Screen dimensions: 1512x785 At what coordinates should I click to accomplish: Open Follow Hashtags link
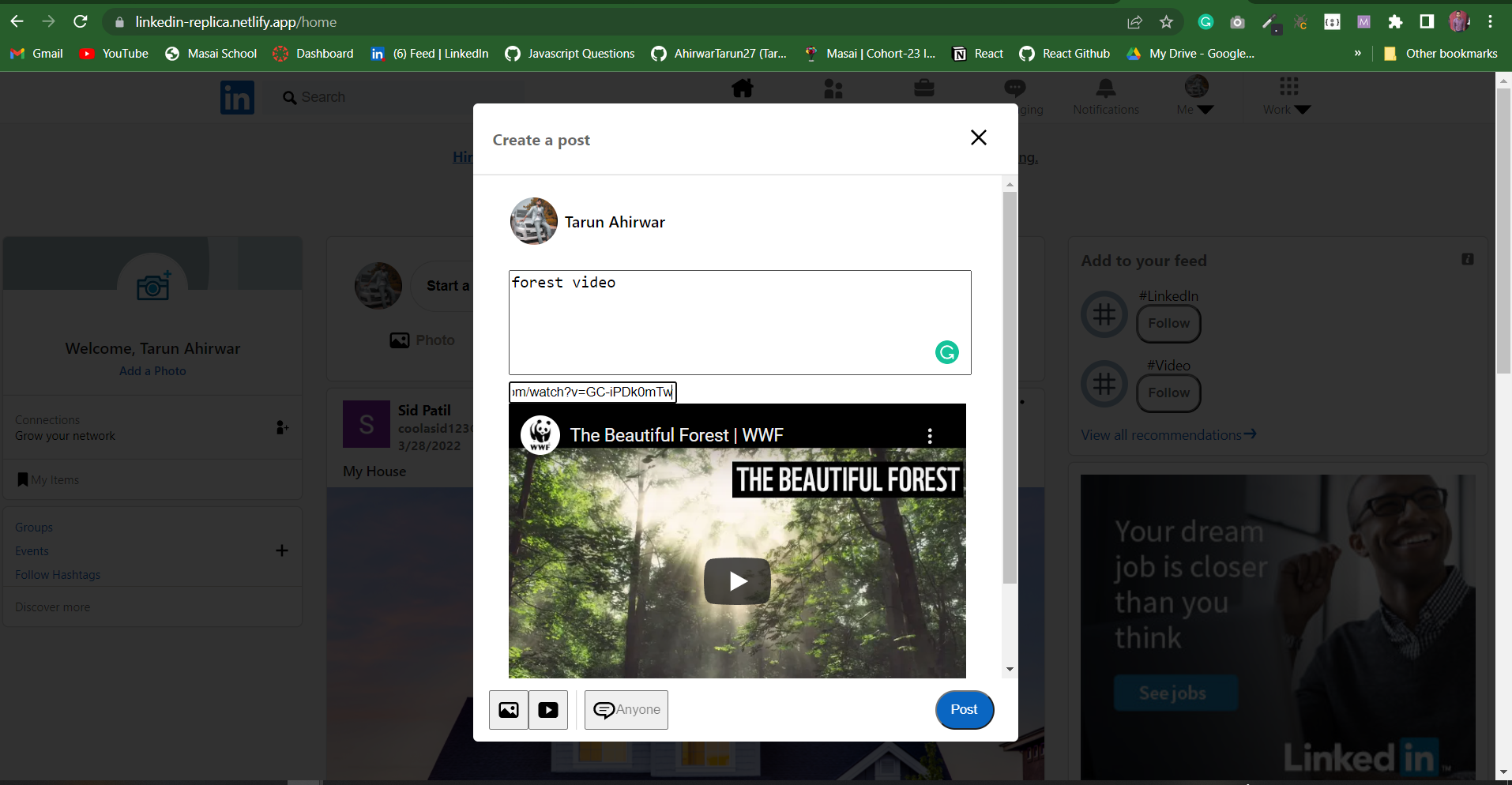(58, 575)
